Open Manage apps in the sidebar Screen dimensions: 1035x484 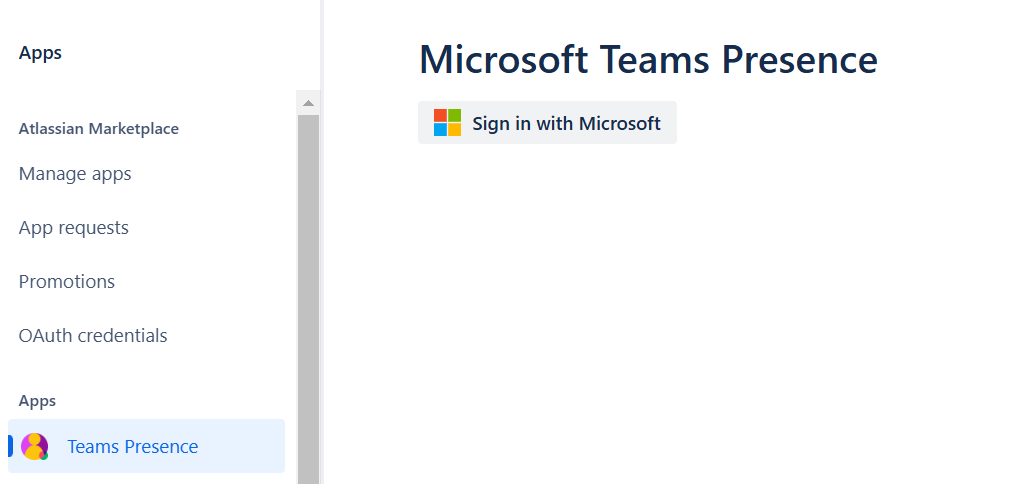(x=75, y=174)
